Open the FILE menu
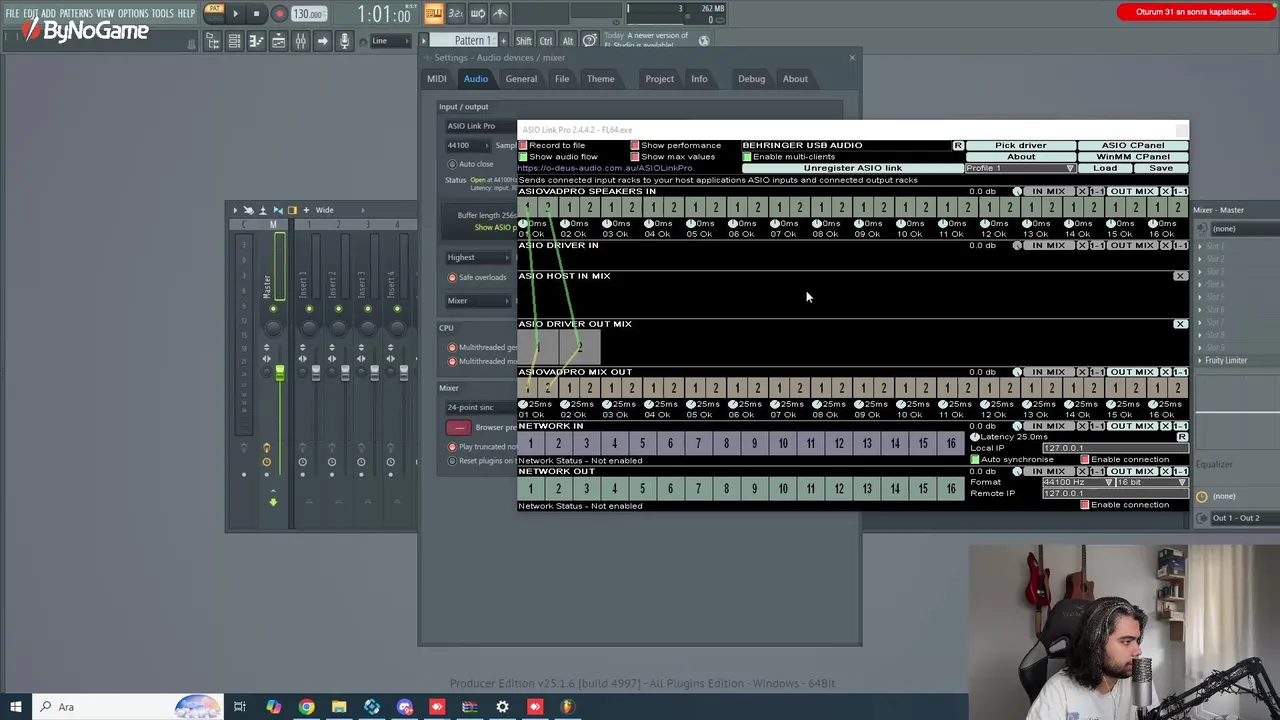The height and width of the screenshot is (720, 1280). coord(12,13)
